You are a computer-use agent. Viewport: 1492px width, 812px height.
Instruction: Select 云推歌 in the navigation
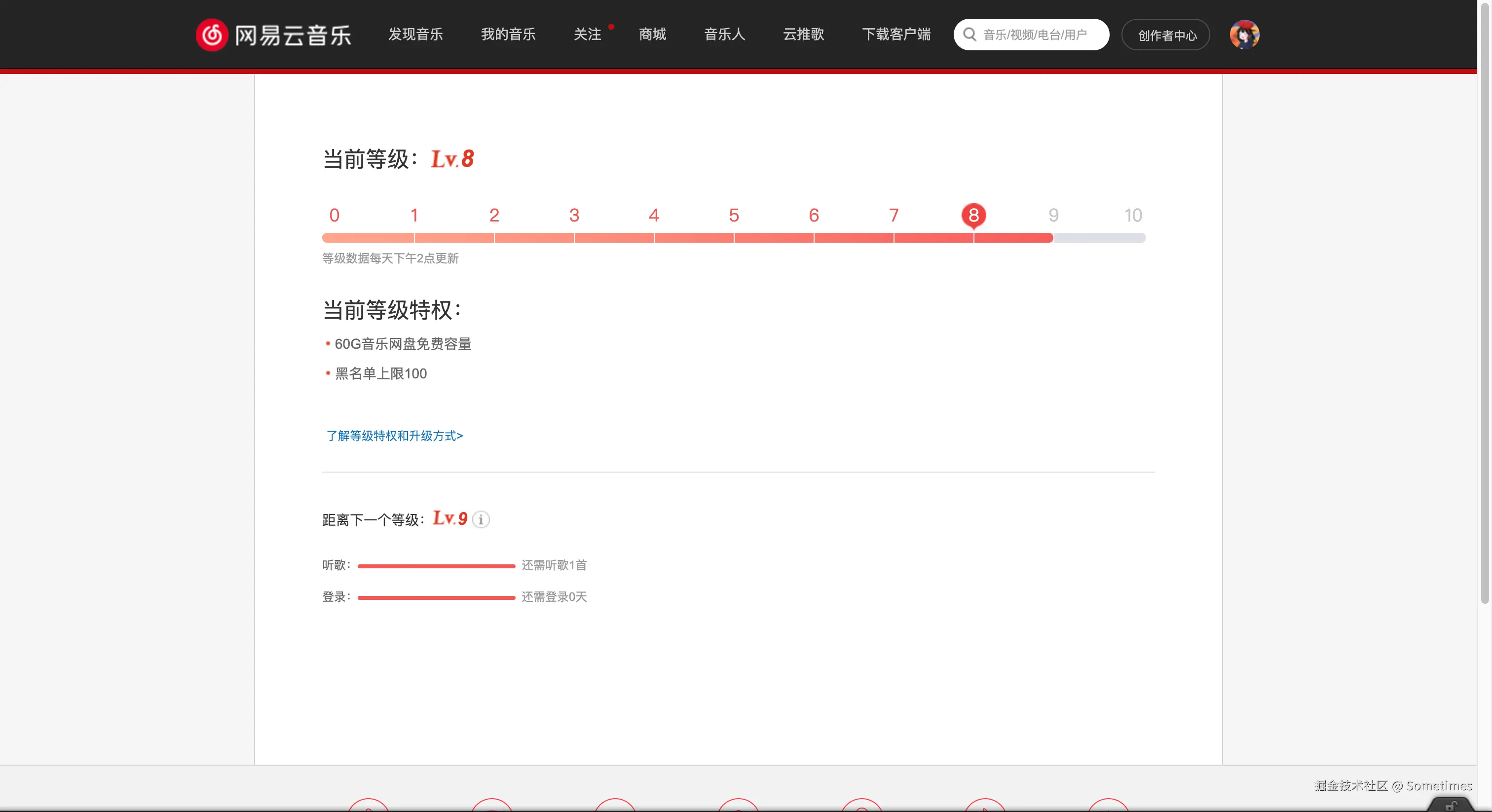point(803,35)
